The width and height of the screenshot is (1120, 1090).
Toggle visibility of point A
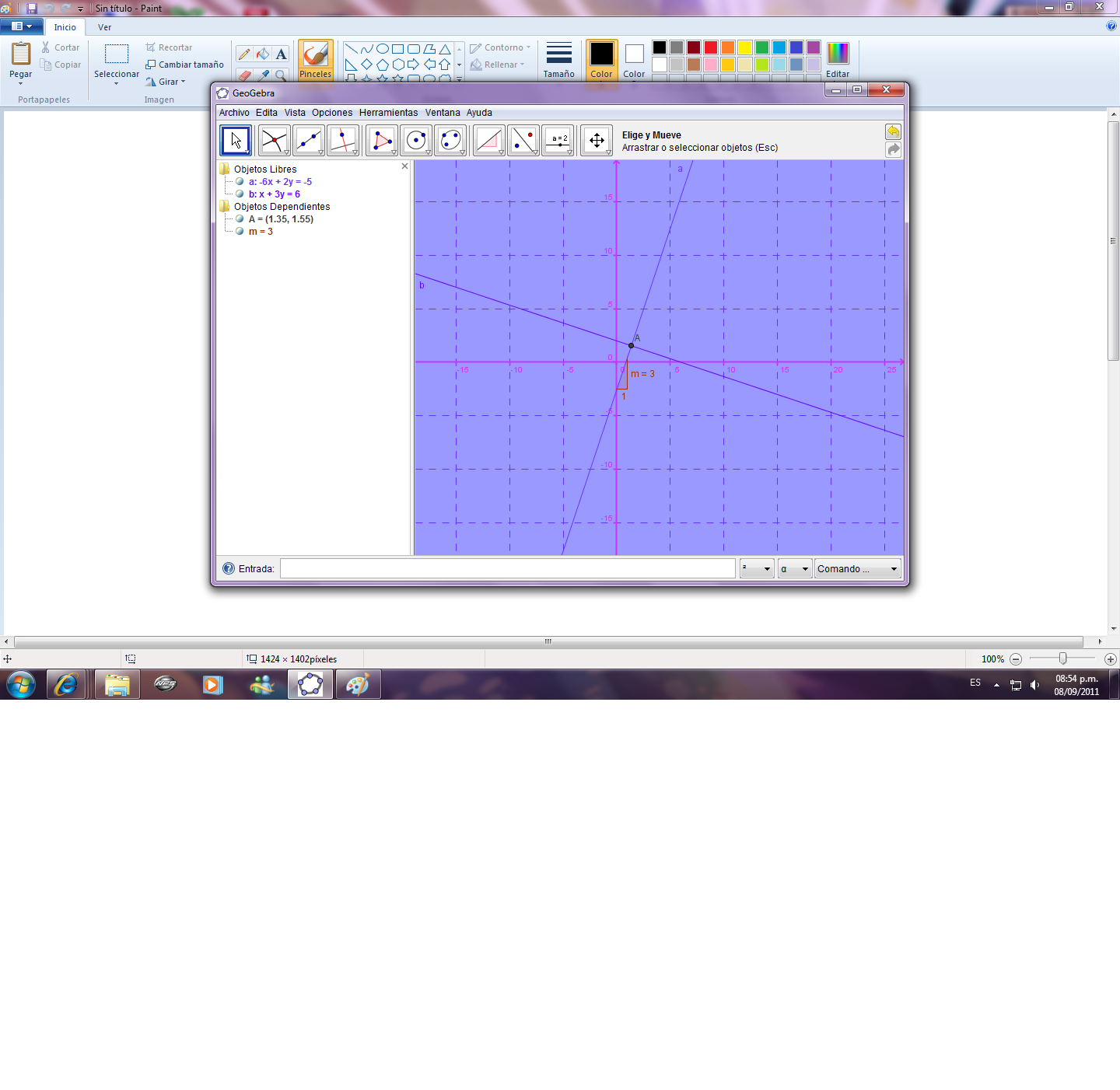(x=240, y=218)
